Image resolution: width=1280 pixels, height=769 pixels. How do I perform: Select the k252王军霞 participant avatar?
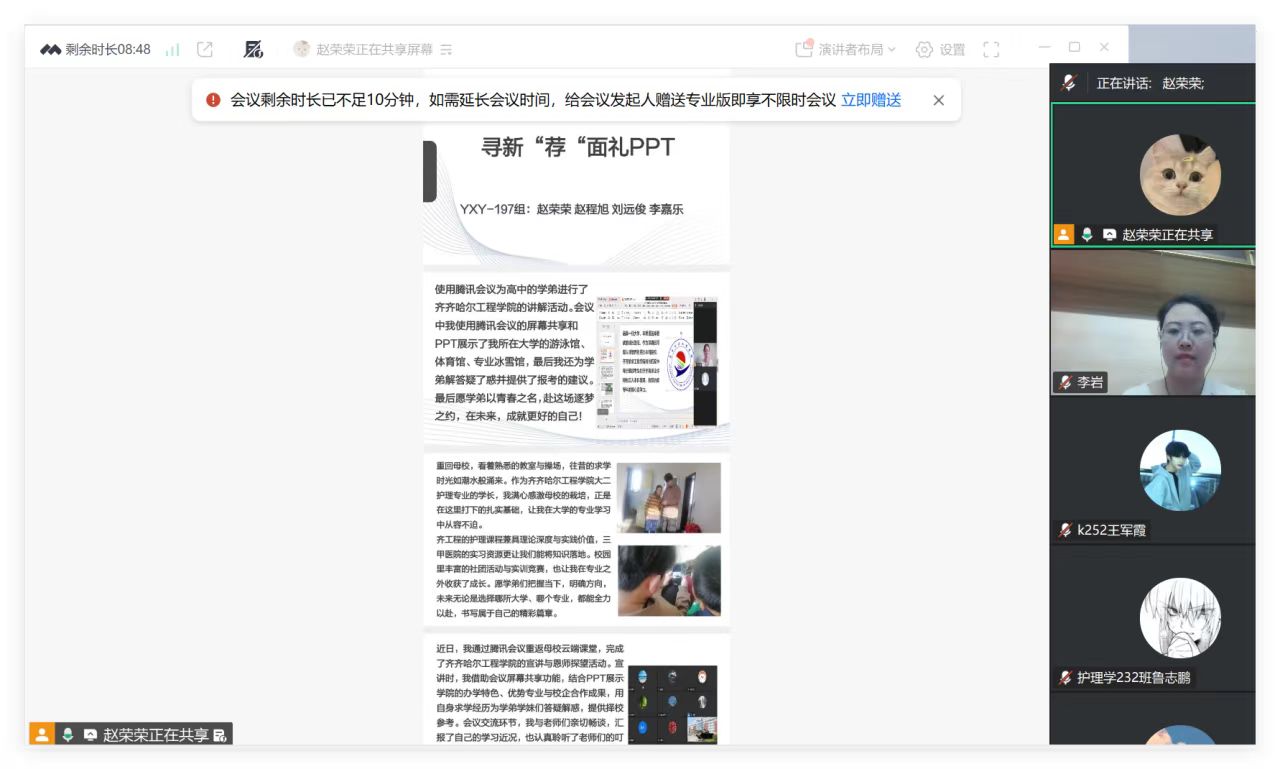(1180, 471)
